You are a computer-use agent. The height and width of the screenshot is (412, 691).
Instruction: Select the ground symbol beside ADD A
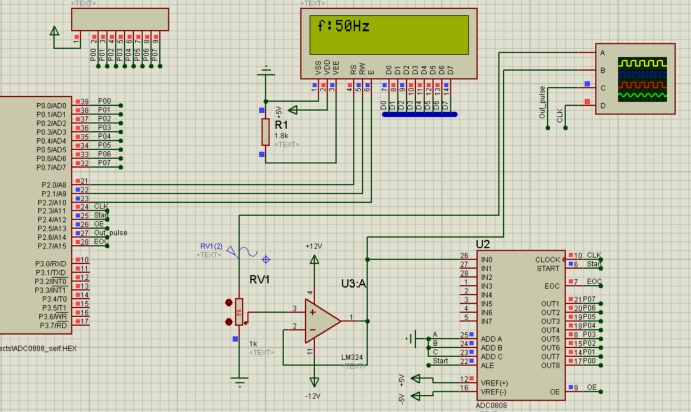click(411, 339)
